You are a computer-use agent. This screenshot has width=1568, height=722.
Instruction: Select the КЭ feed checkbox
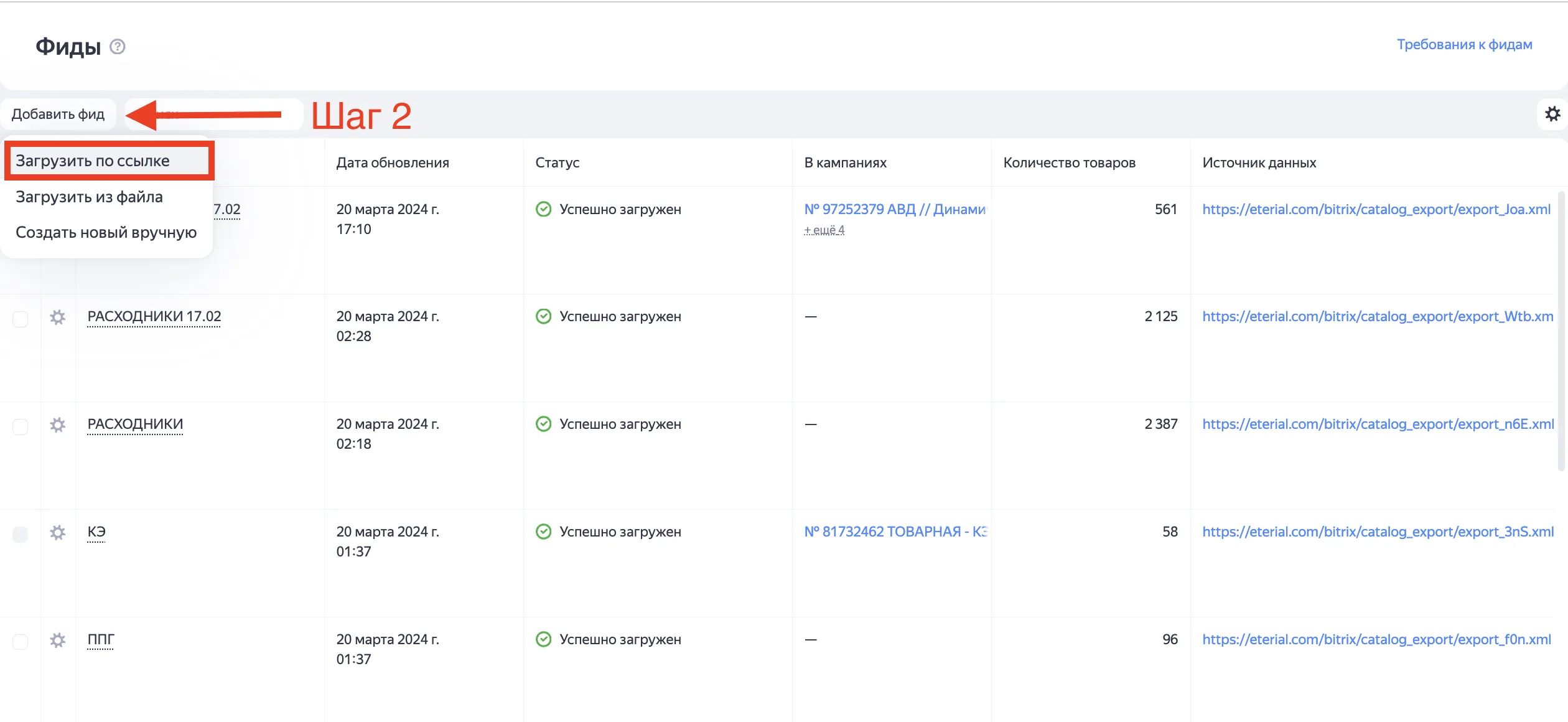pyautogui.click(x=21, y=534)
